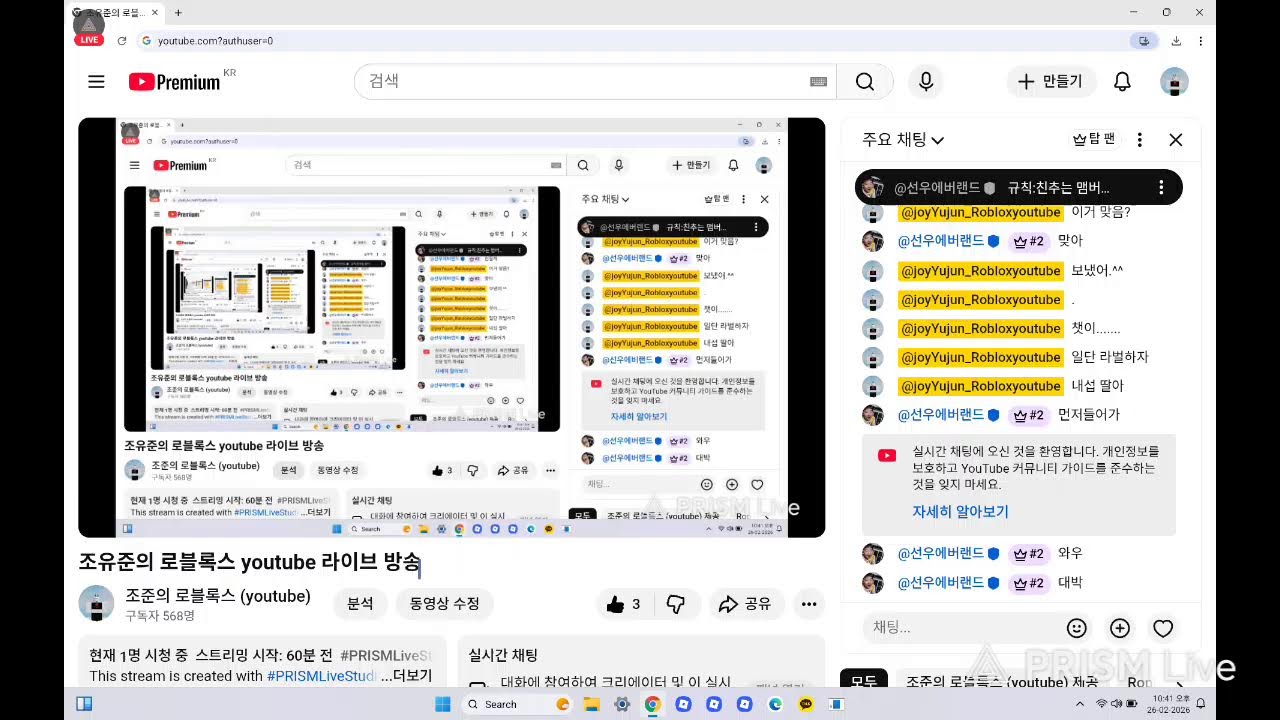Click the chat message 먼저들어가

click(1089, 414)
